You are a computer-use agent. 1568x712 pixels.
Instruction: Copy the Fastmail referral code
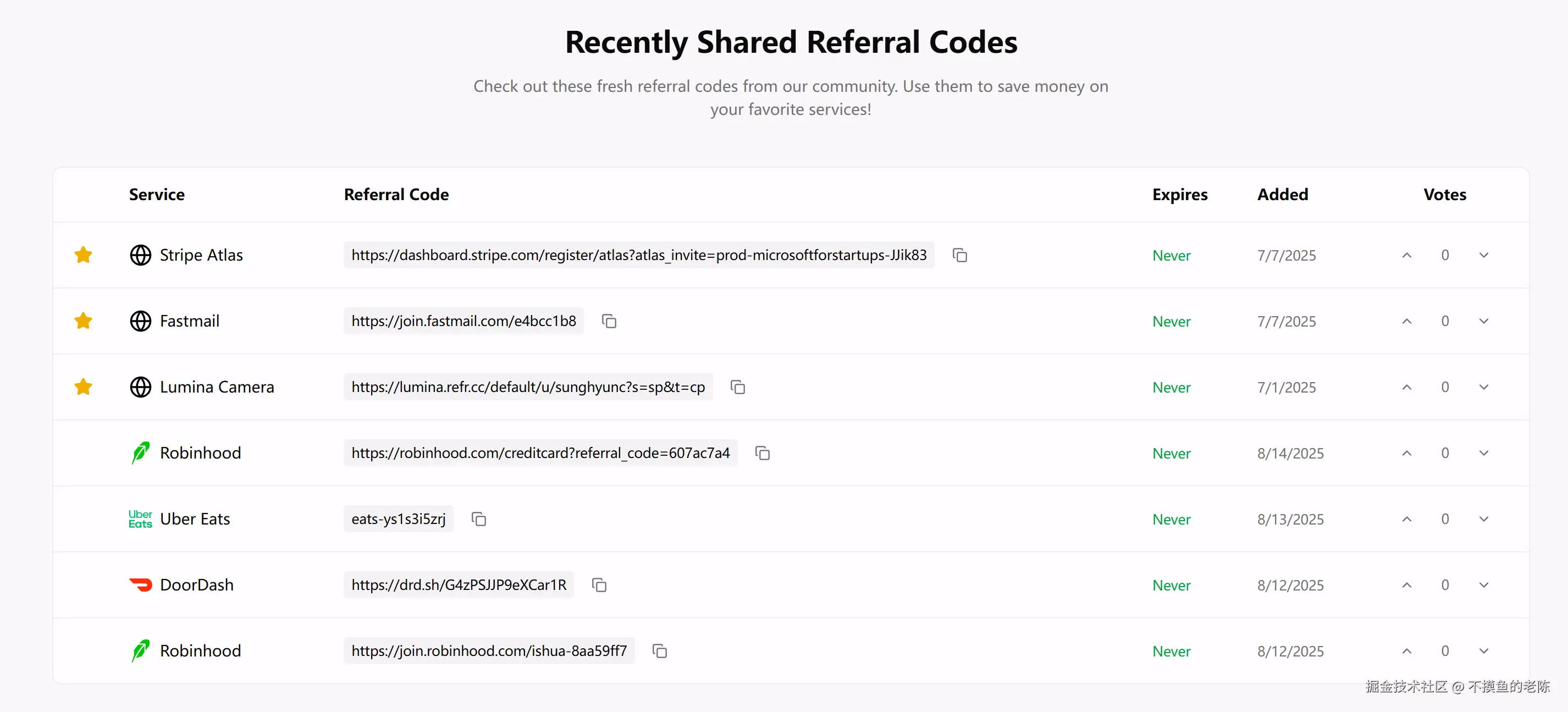(x=609, y=321)
